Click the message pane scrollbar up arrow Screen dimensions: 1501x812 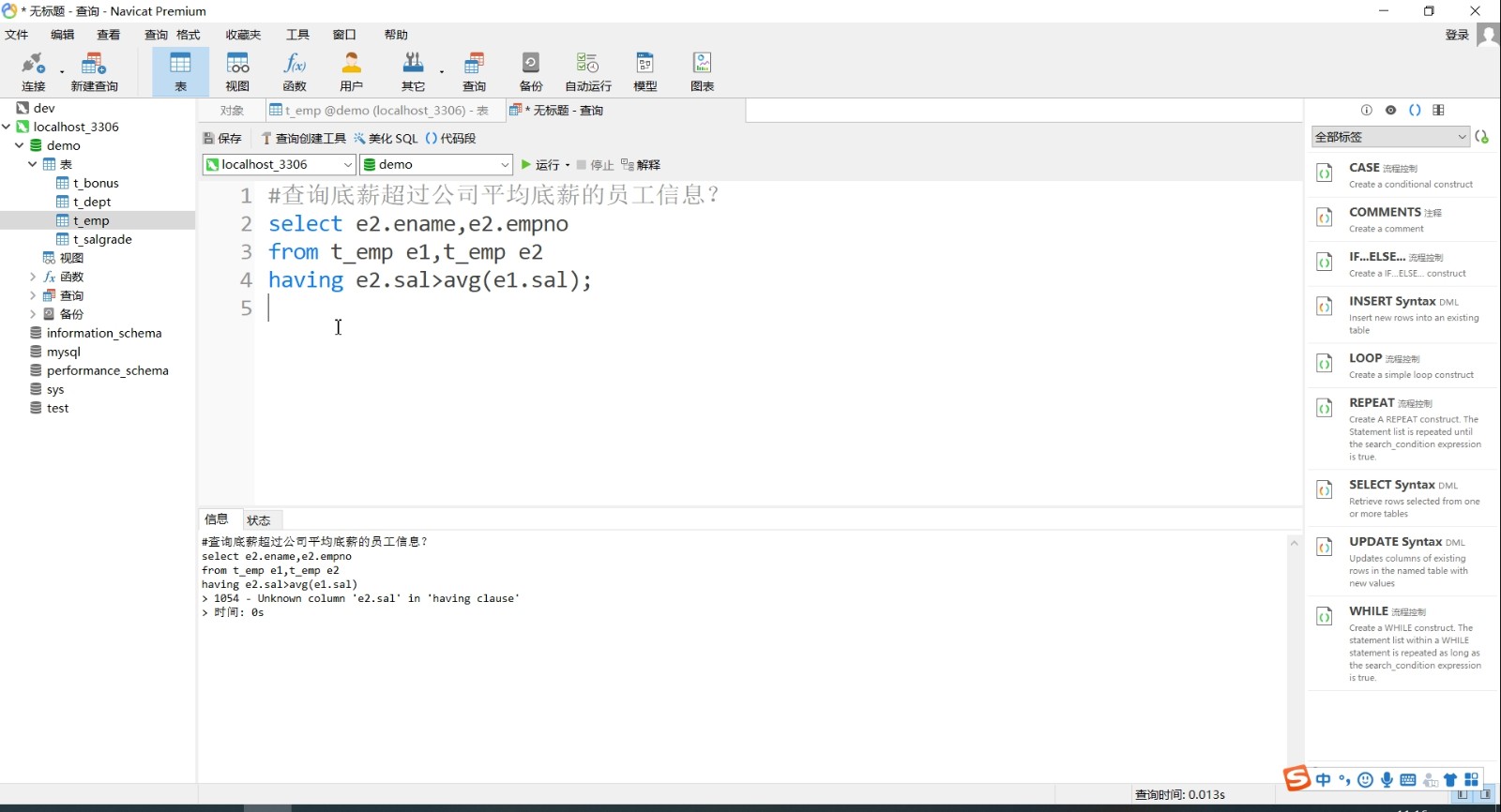tap(1295, 543)
